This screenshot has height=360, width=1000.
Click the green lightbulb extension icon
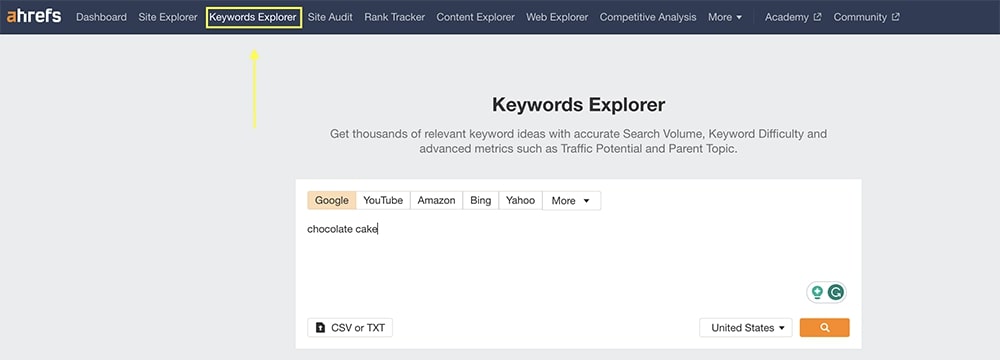coord(817,292)
